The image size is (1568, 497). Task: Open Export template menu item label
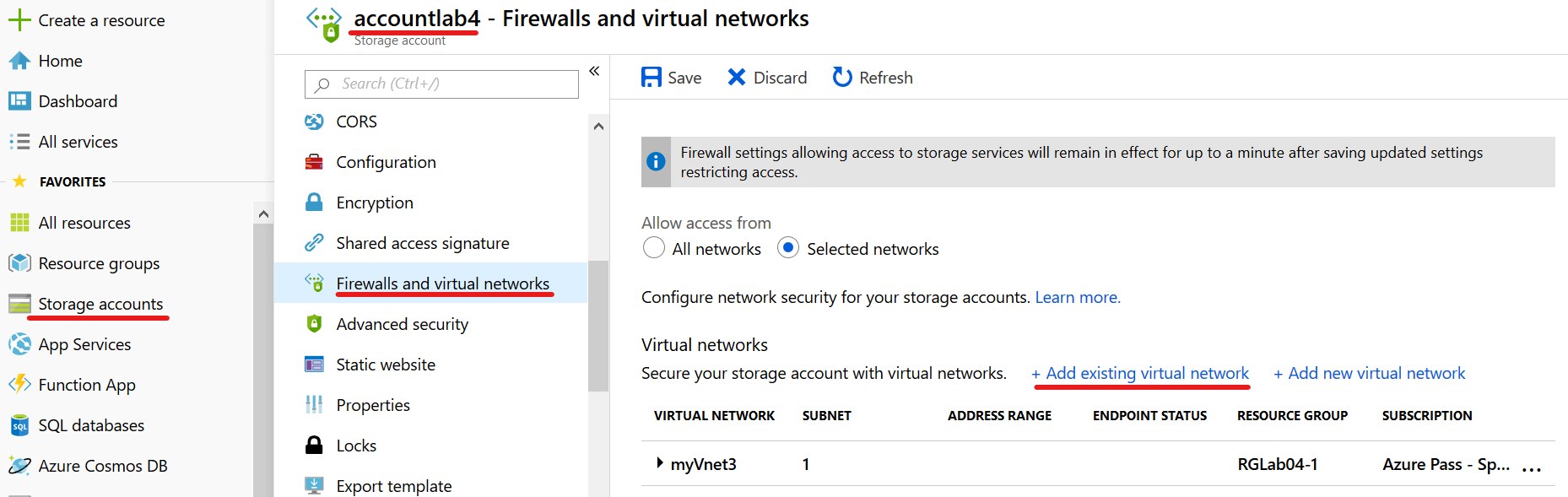[x=394, y=486]
